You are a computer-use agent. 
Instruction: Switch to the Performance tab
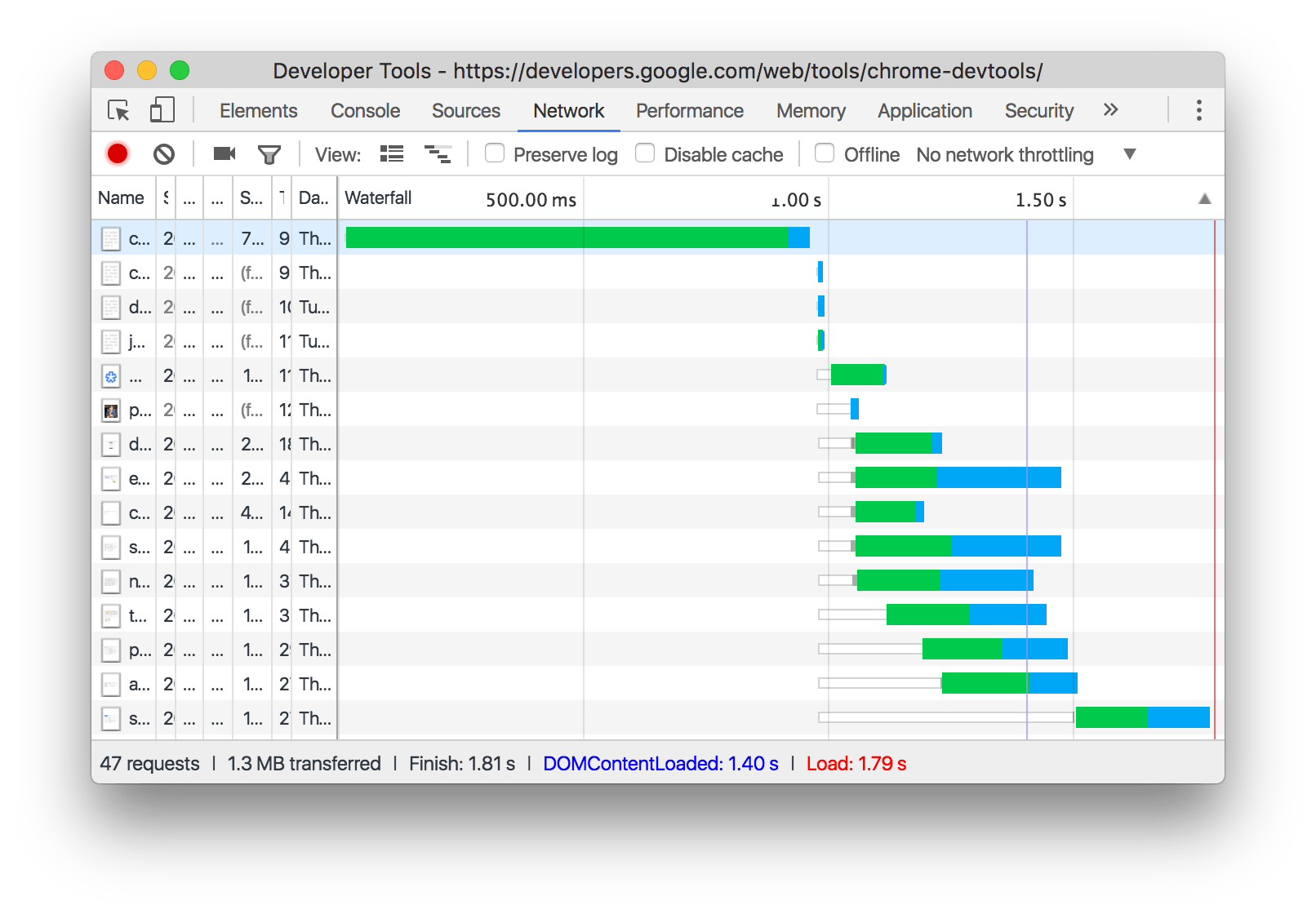click(689, 110)
